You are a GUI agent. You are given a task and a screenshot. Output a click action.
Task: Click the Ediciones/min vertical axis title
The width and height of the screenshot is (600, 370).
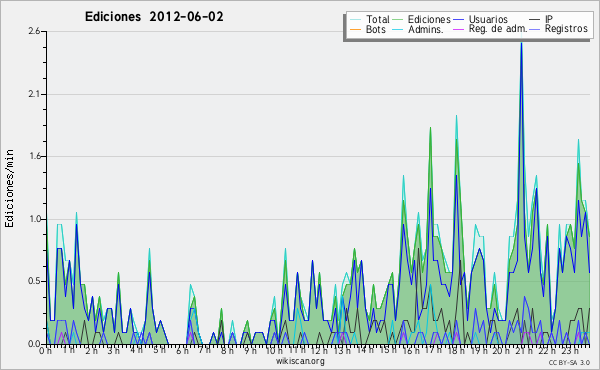(9, 188)
